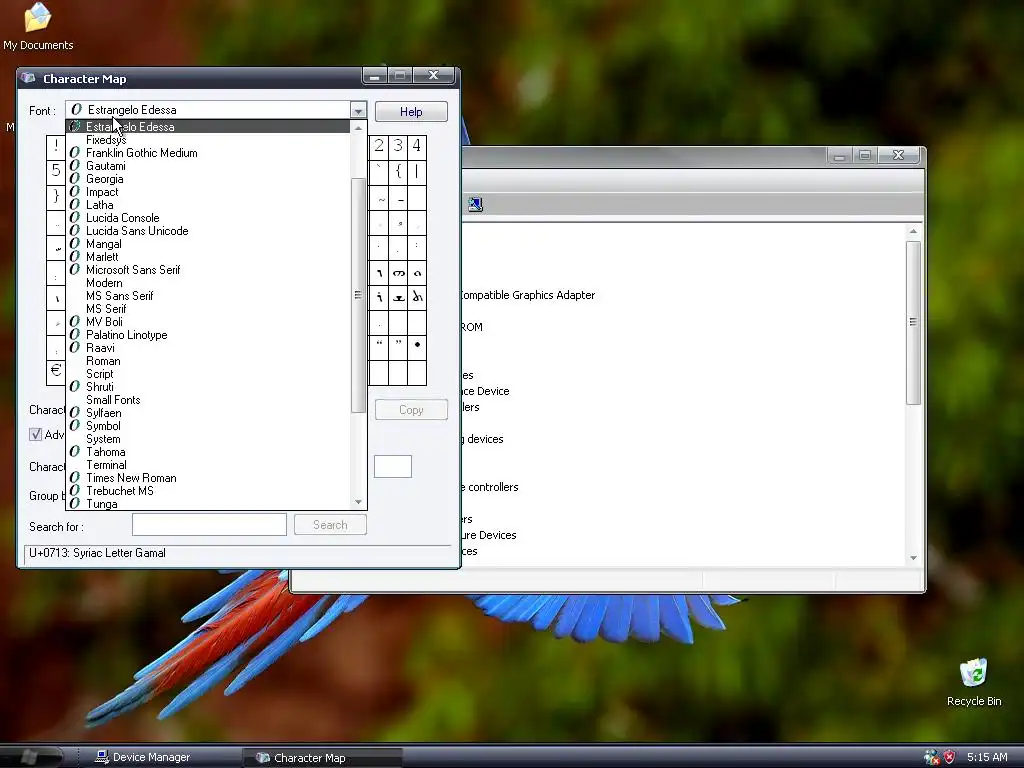Open Recycle Bin desktop icon

[x=974, y=682]
